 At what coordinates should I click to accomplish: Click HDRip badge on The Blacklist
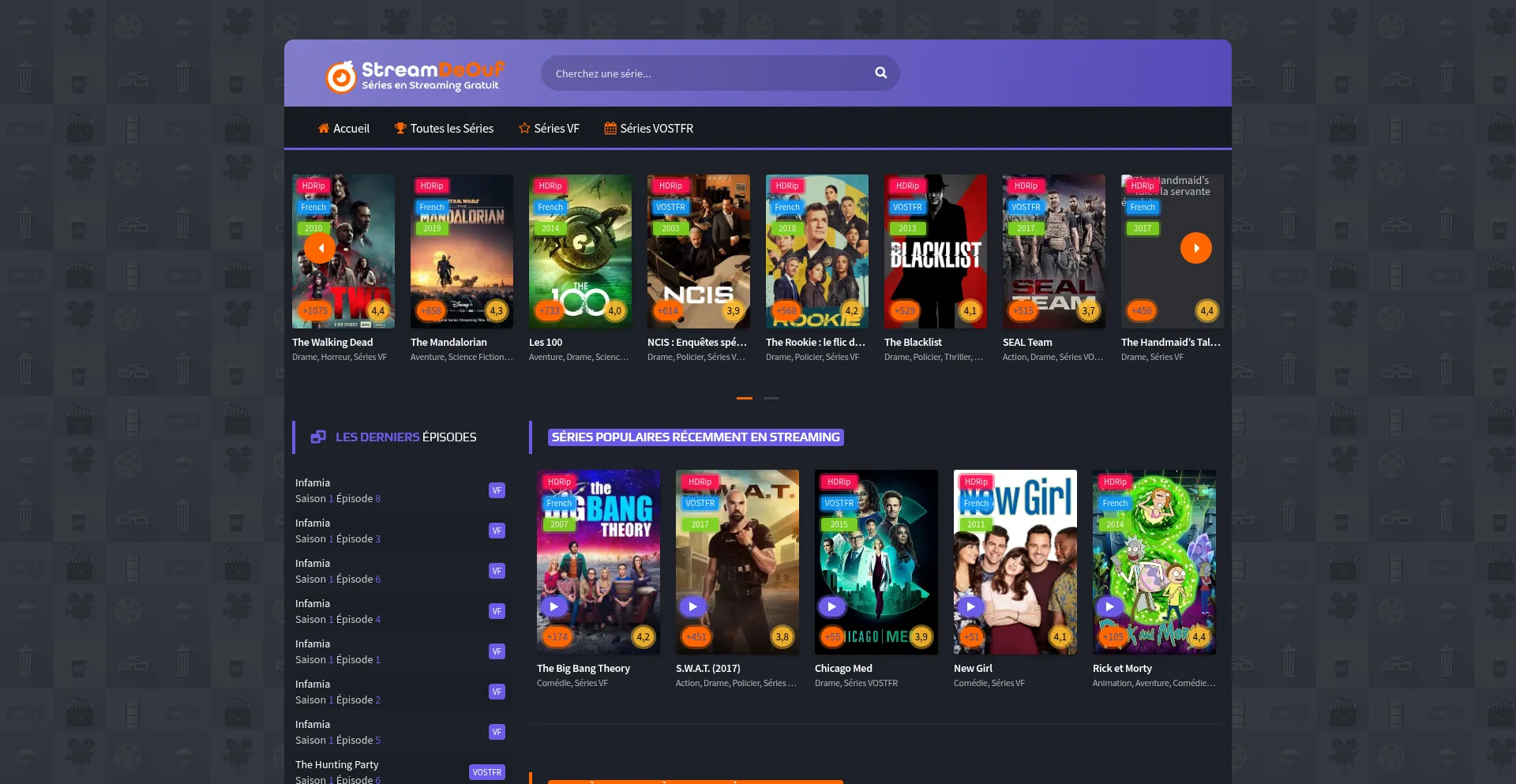(907, 186)
